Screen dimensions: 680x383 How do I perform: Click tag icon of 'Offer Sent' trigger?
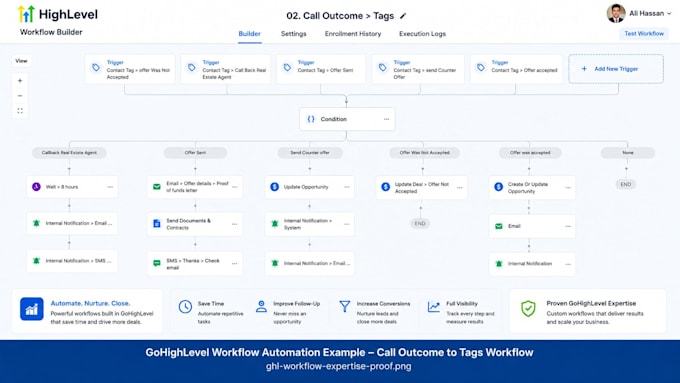point(287,67)
